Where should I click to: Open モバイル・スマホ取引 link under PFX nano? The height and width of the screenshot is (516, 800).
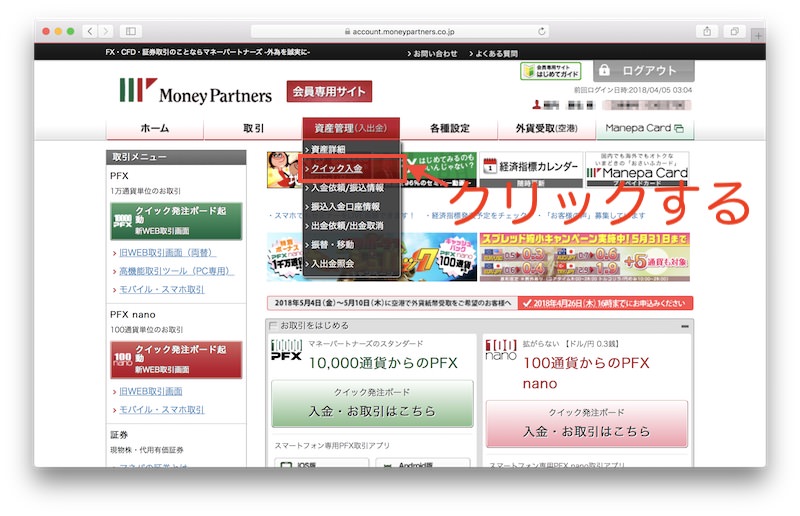[161, 410]
